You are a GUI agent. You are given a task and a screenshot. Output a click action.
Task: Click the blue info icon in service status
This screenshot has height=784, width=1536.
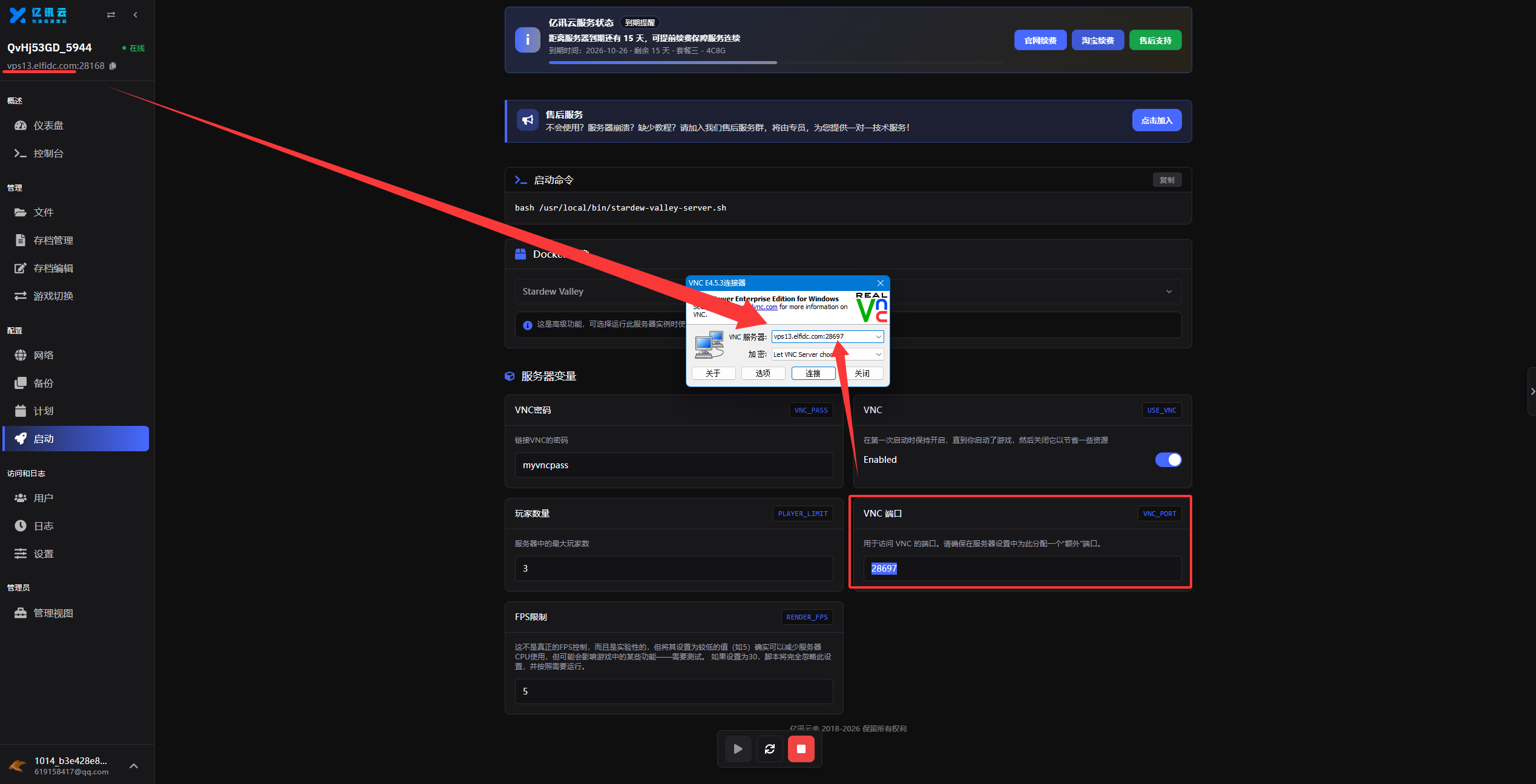pyautogui.click(x=527, y=40)
